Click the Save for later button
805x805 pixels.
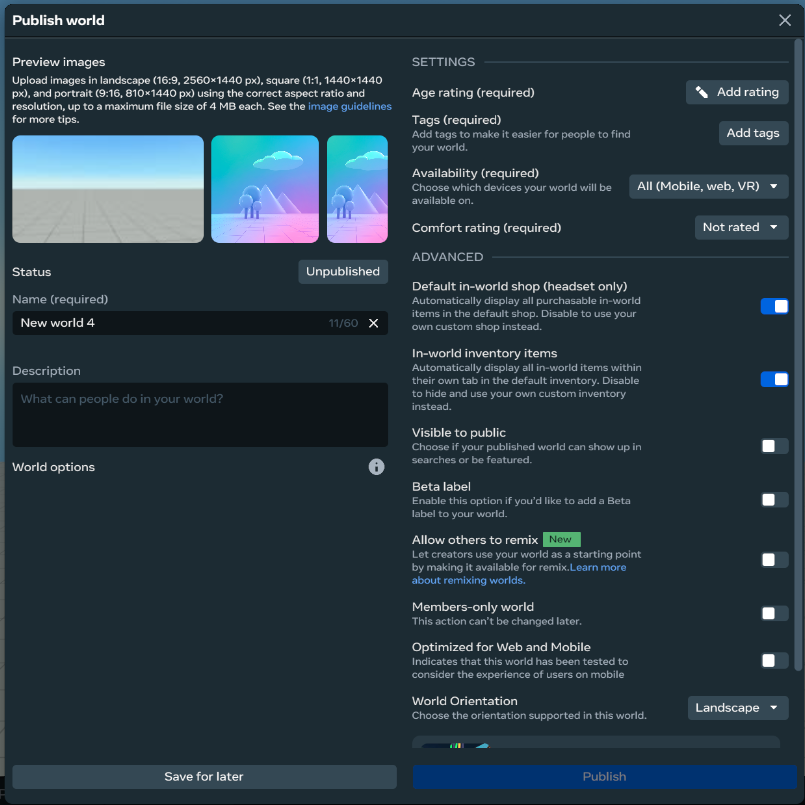[204, 776]
